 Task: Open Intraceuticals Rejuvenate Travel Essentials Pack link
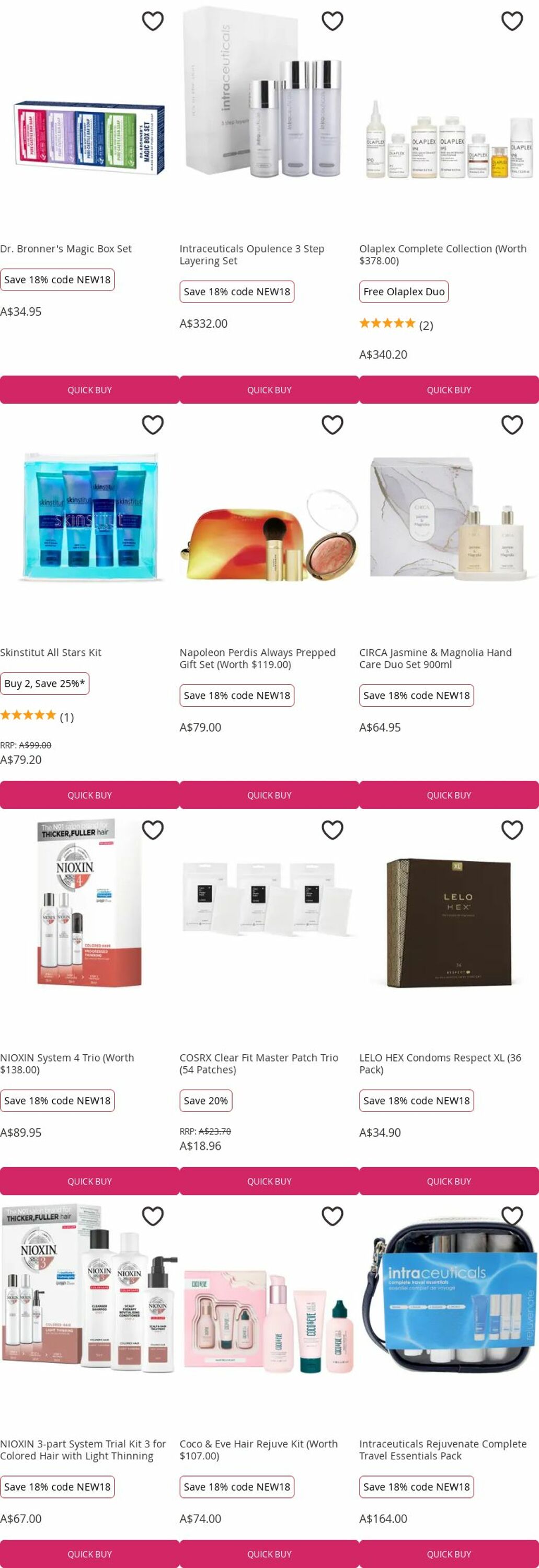point(443,1449)
